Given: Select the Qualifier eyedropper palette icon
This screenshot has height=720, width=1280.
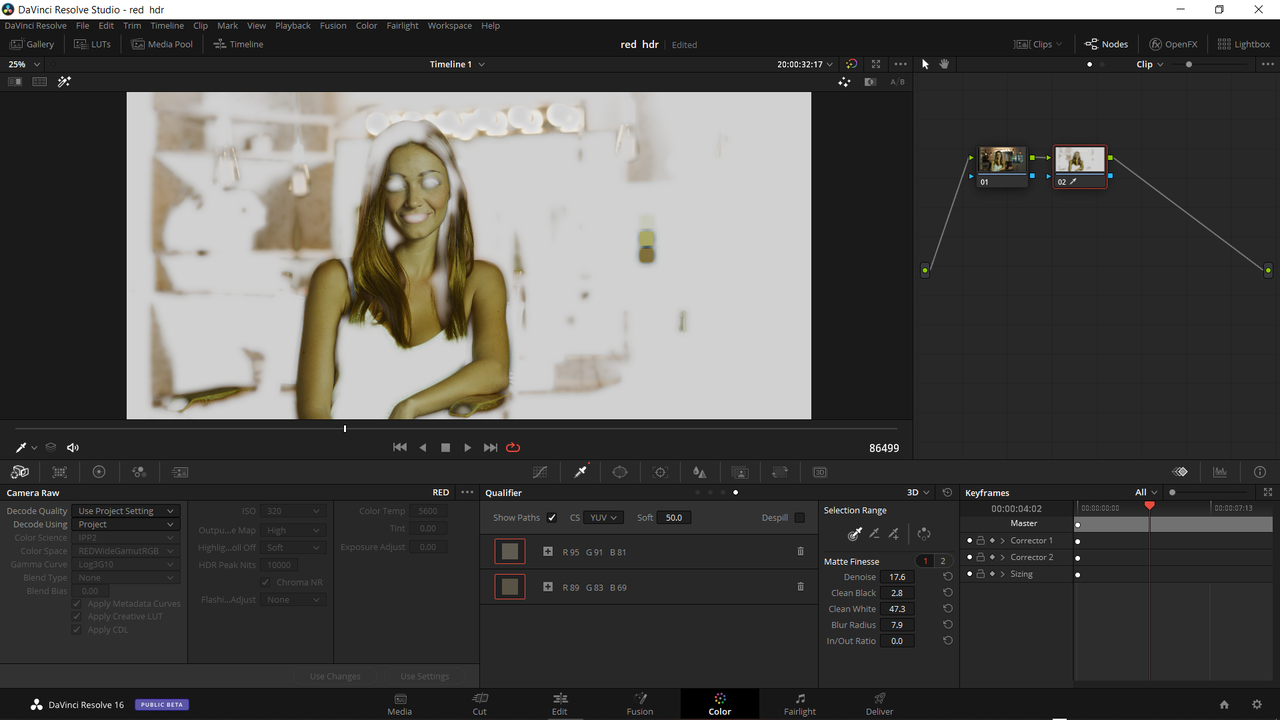Looking at the screenshot, I should click(580, 472).
